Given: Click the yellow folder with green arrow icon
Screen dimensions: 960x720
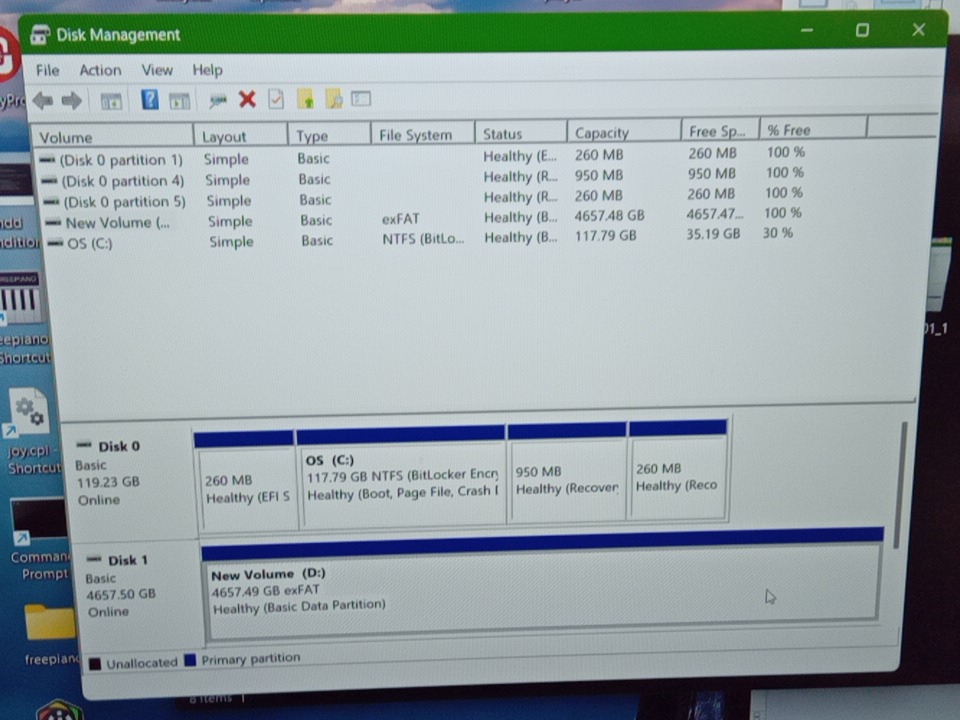Looking at the screenshot, I should (305, 99).
